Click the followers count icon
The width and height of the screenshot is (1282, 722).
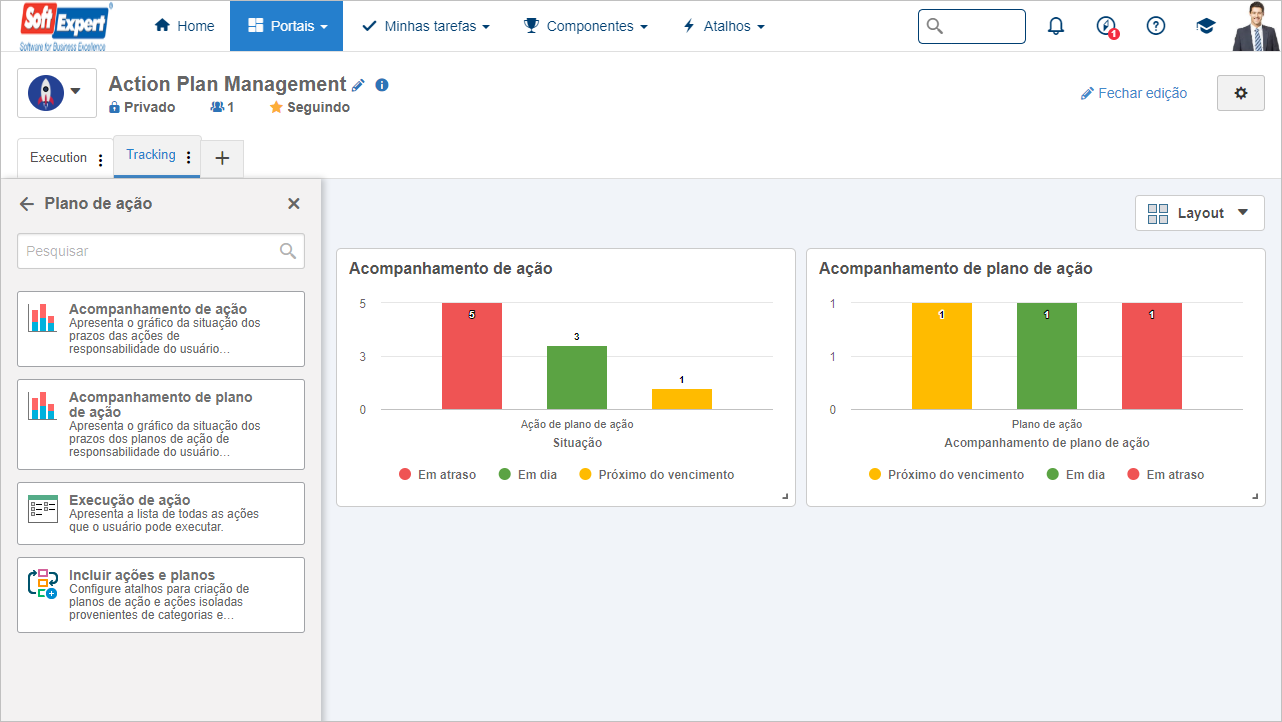[x=222, y=107]
